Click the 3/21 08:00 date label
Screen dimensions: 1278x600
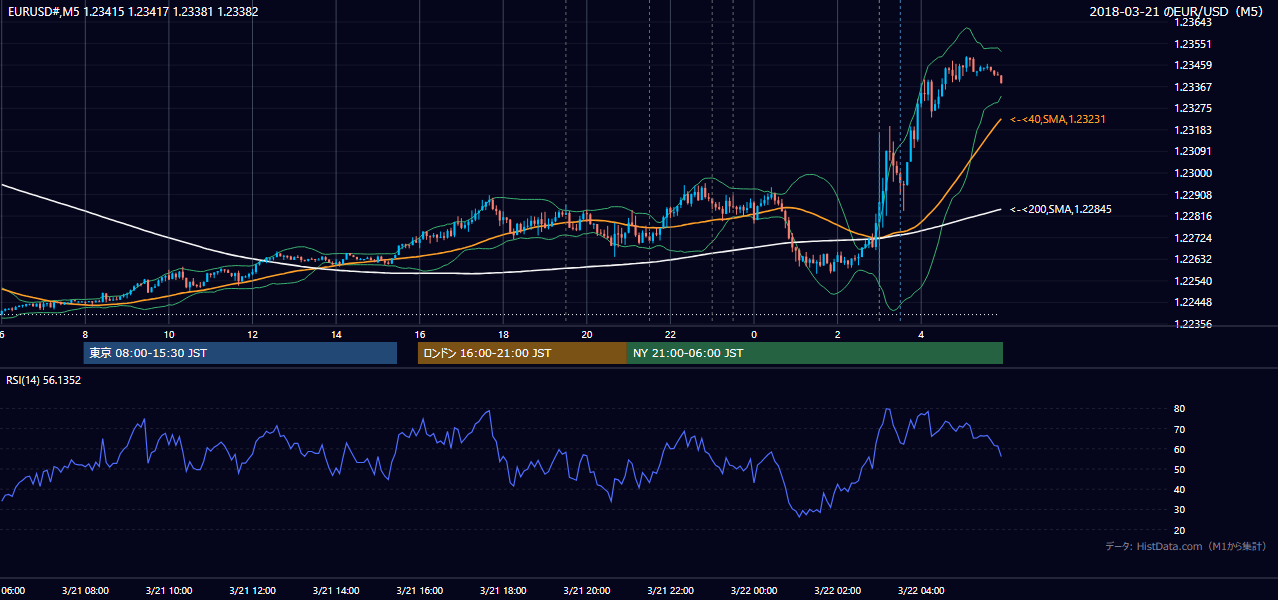85,591
